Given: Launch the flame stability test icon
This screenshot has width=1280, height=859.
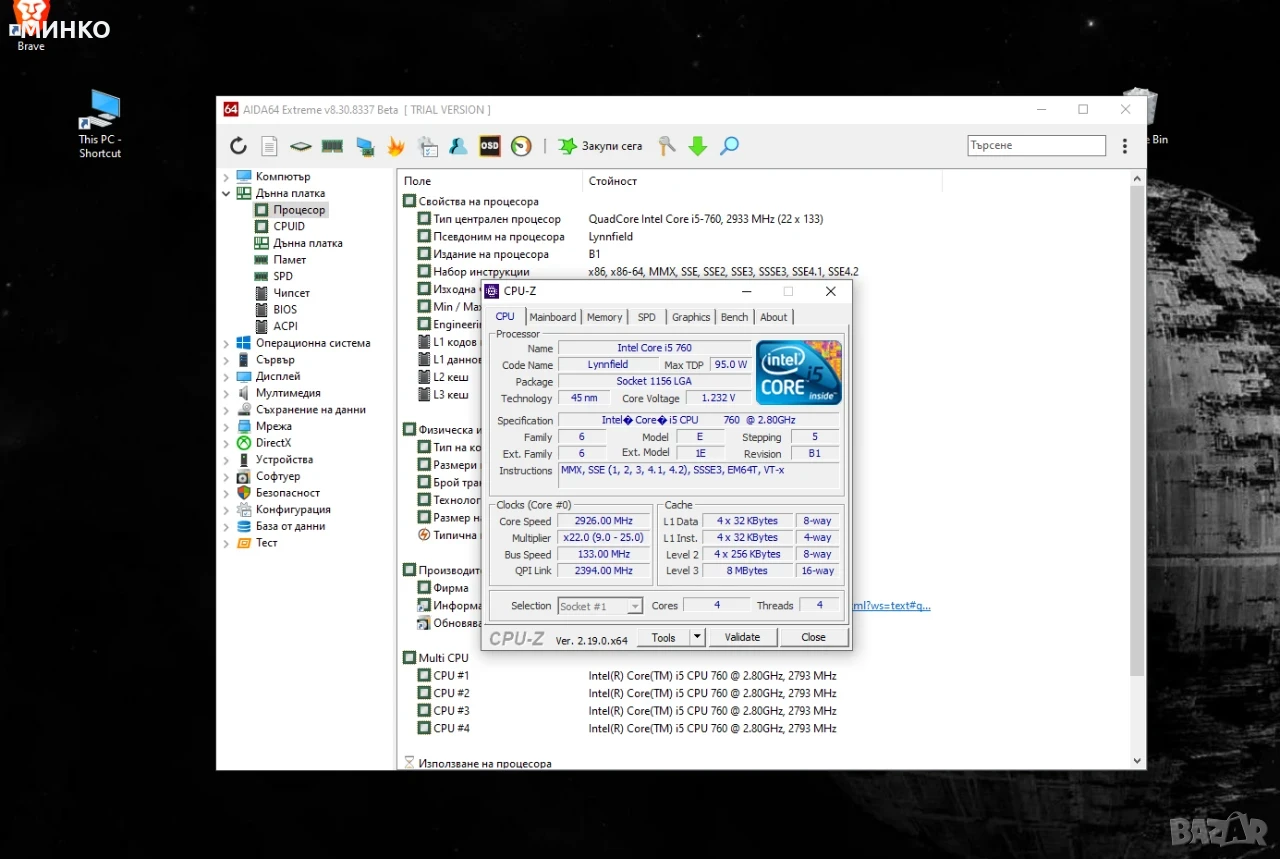Looking at the screenshot, I should click(396, 146).
